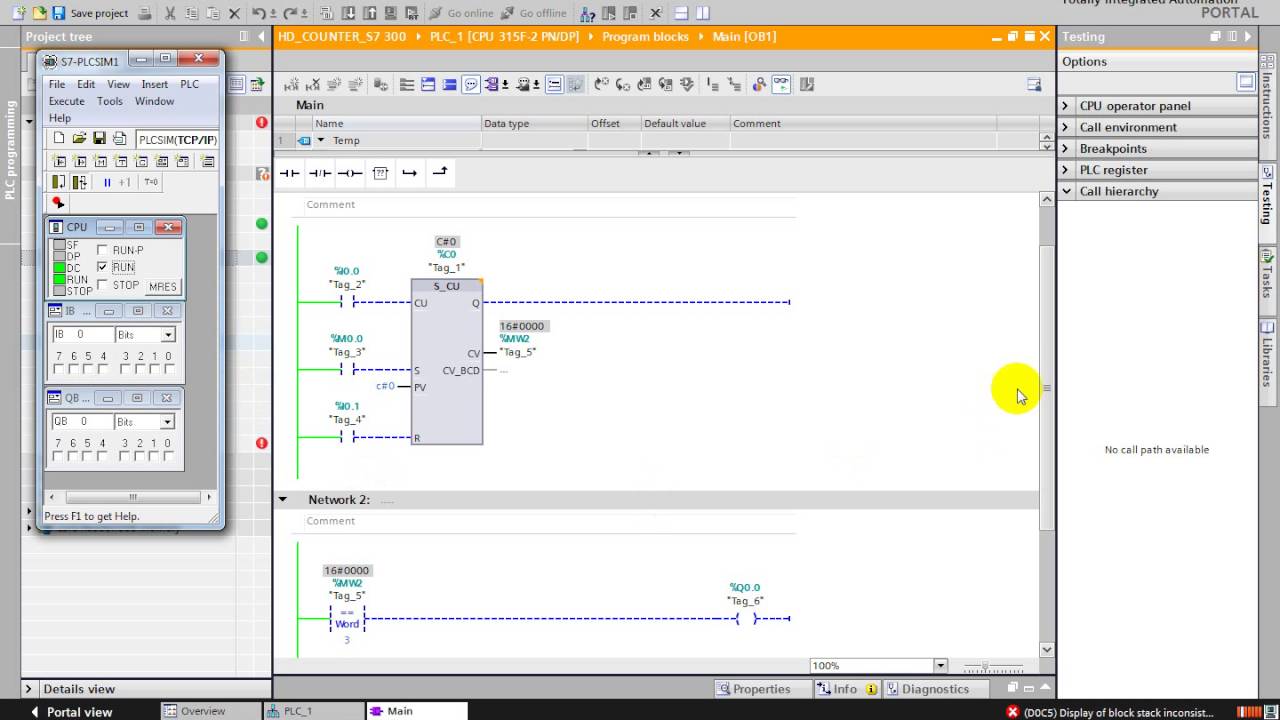Screen dimensions: 1280x720
Task: Expand the Details view panel
Action: pos(29,689)
